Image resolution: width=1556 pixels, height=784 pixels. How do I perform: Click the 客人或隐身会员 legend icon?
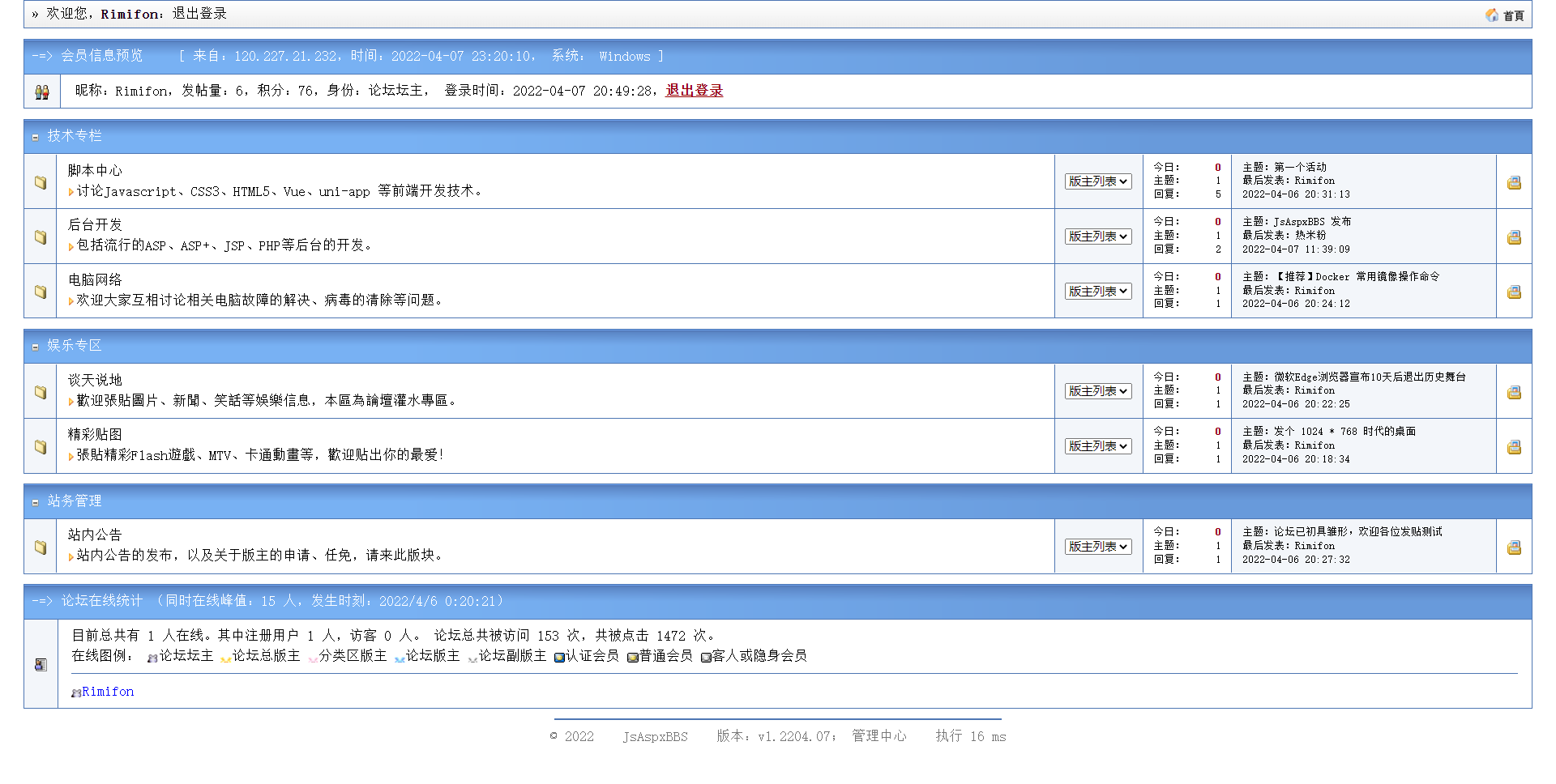tap(706, 658)
